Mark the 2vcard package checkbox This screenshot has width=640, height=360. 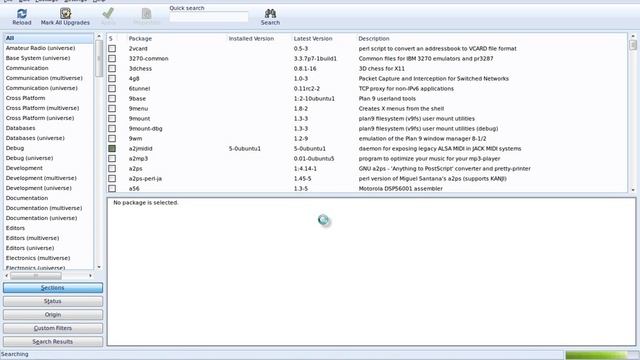click(112, 49)
